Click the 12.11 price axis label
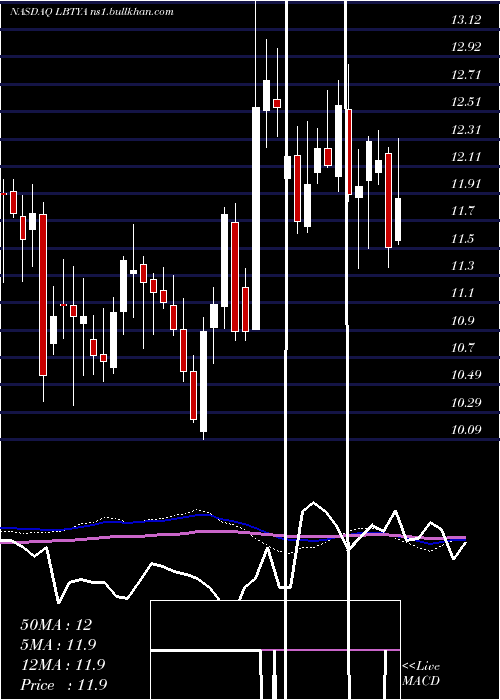Viewport: 500px width, 700px height. point(466,157)
